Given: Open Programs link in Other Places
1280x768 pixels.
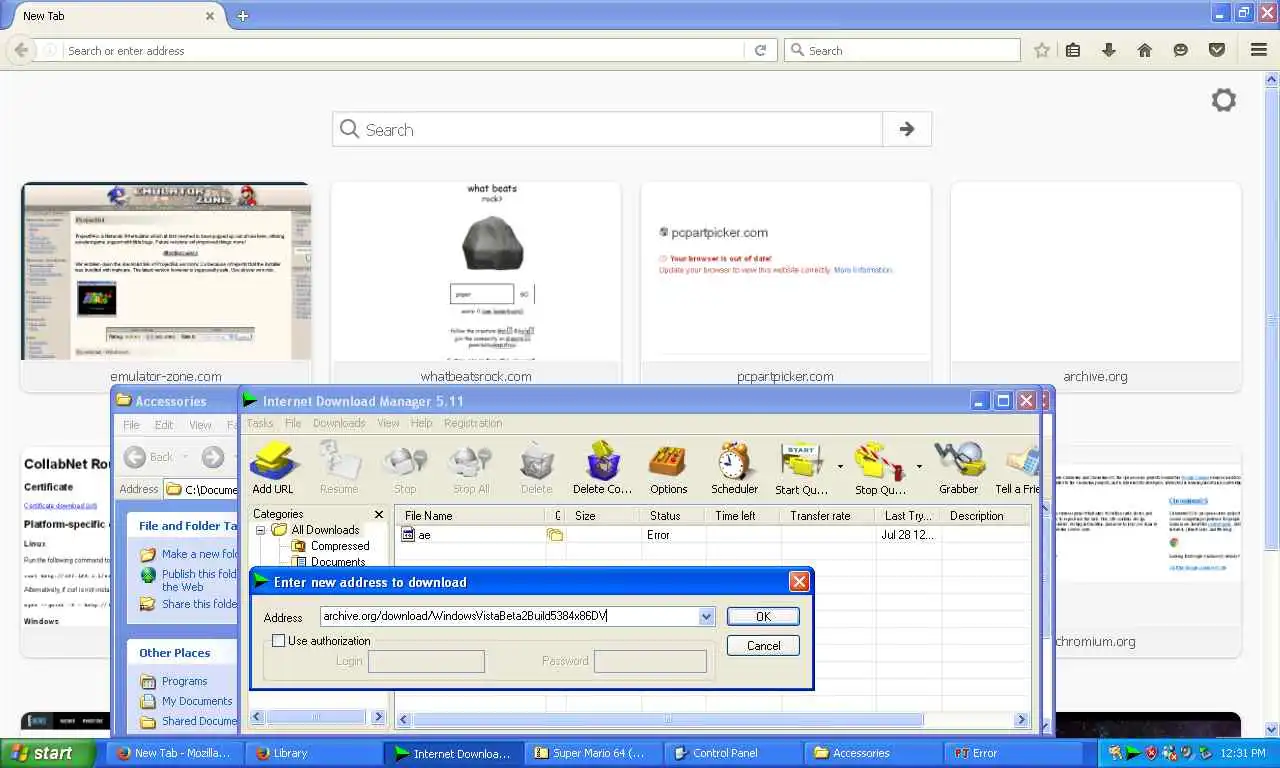Looking at the screenshot, I should click(x=184, y=681).
